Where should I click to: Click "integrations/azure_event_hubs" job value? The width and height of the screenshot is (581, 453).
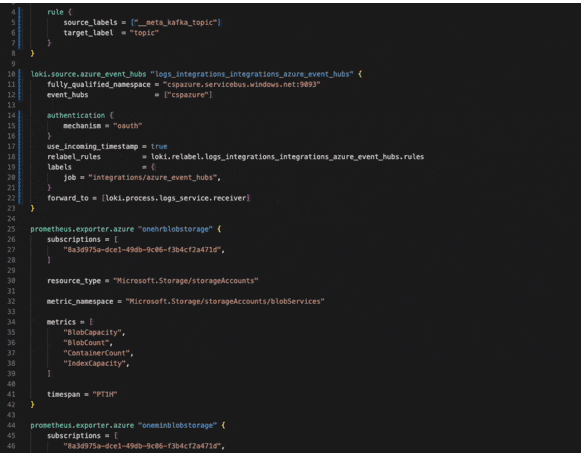153,178
